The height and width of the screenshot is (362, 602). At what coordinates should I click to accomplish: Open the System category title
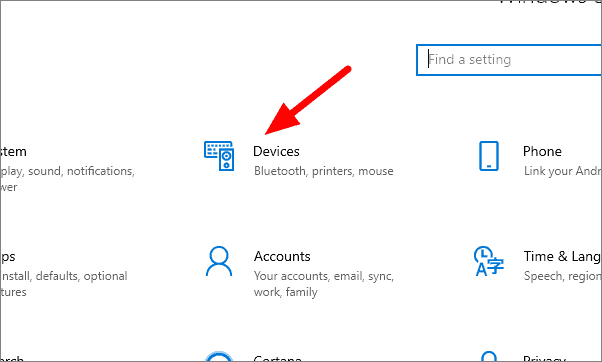tap(13, 151)
